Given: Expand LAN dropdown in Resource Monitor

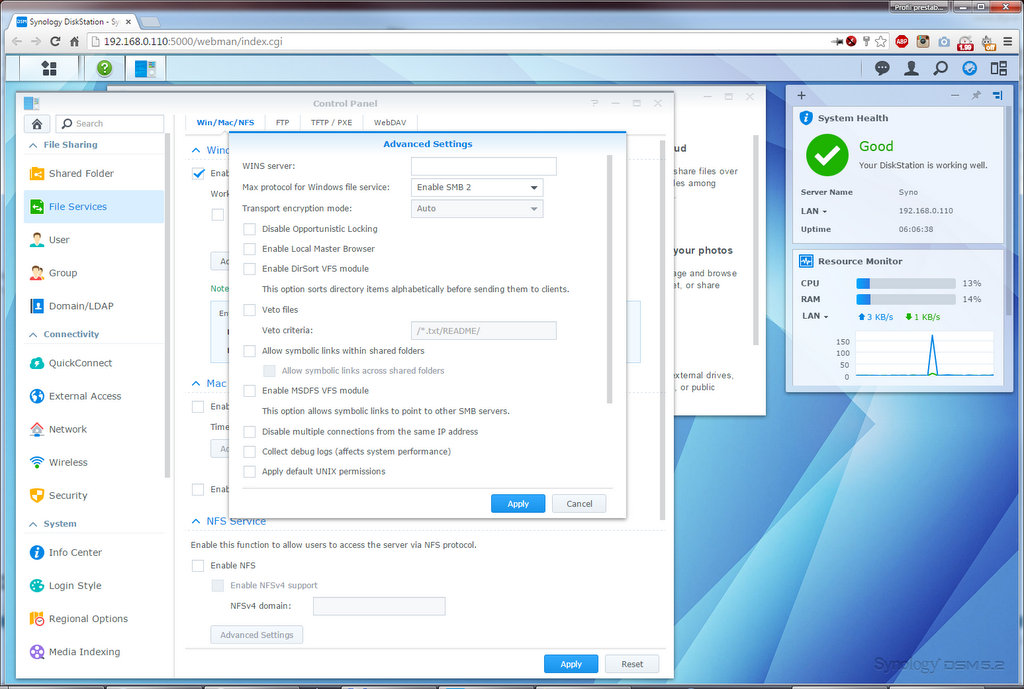Looking at the screenshot, I should (814, 316).
